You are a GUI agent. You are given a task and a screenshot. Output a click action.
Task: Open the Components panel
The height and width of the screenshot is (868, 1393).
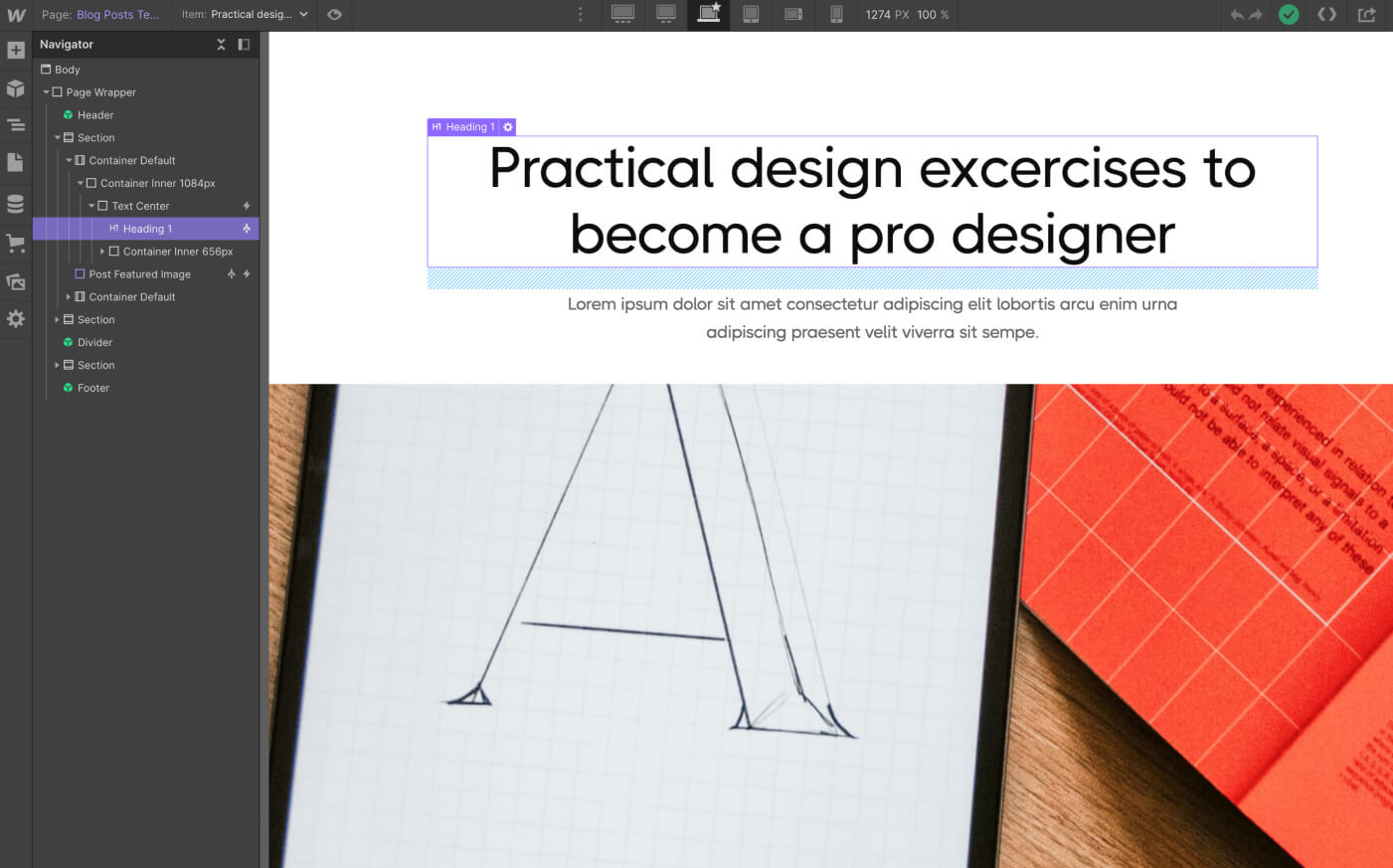(15, 88)
